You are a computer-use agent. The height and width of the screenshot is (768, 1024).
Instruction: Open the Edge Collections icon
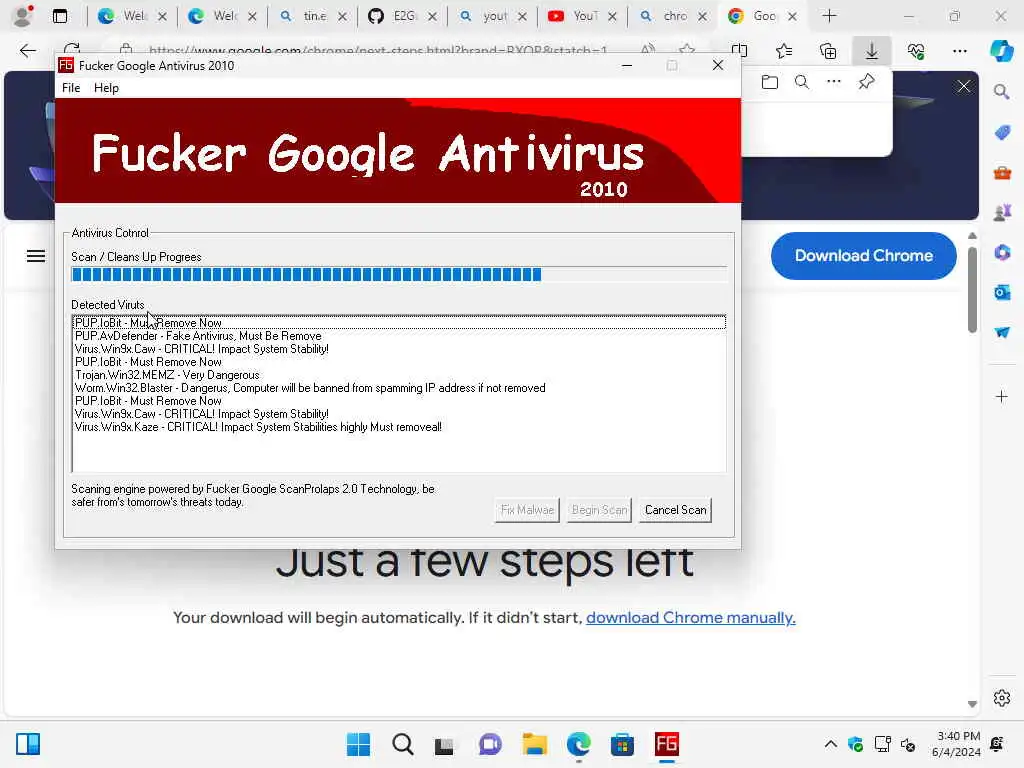(x=828, y=50)
